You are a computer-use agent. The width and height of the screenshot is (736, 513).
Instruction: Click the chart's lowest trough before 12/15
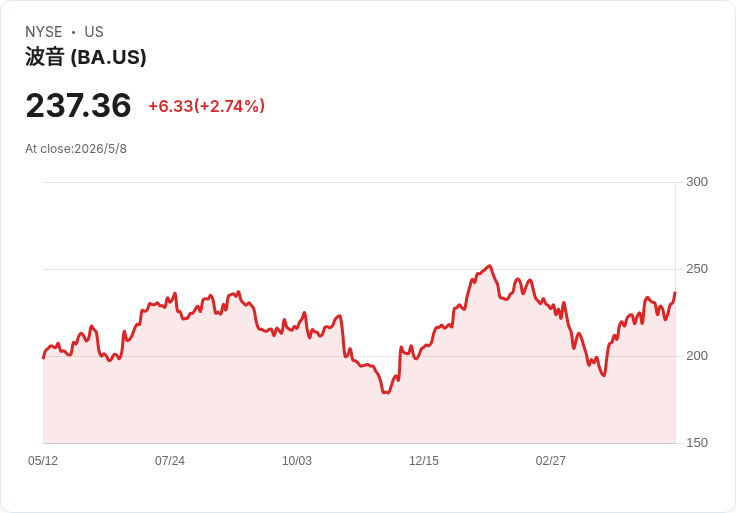click(x=386, y=392)
